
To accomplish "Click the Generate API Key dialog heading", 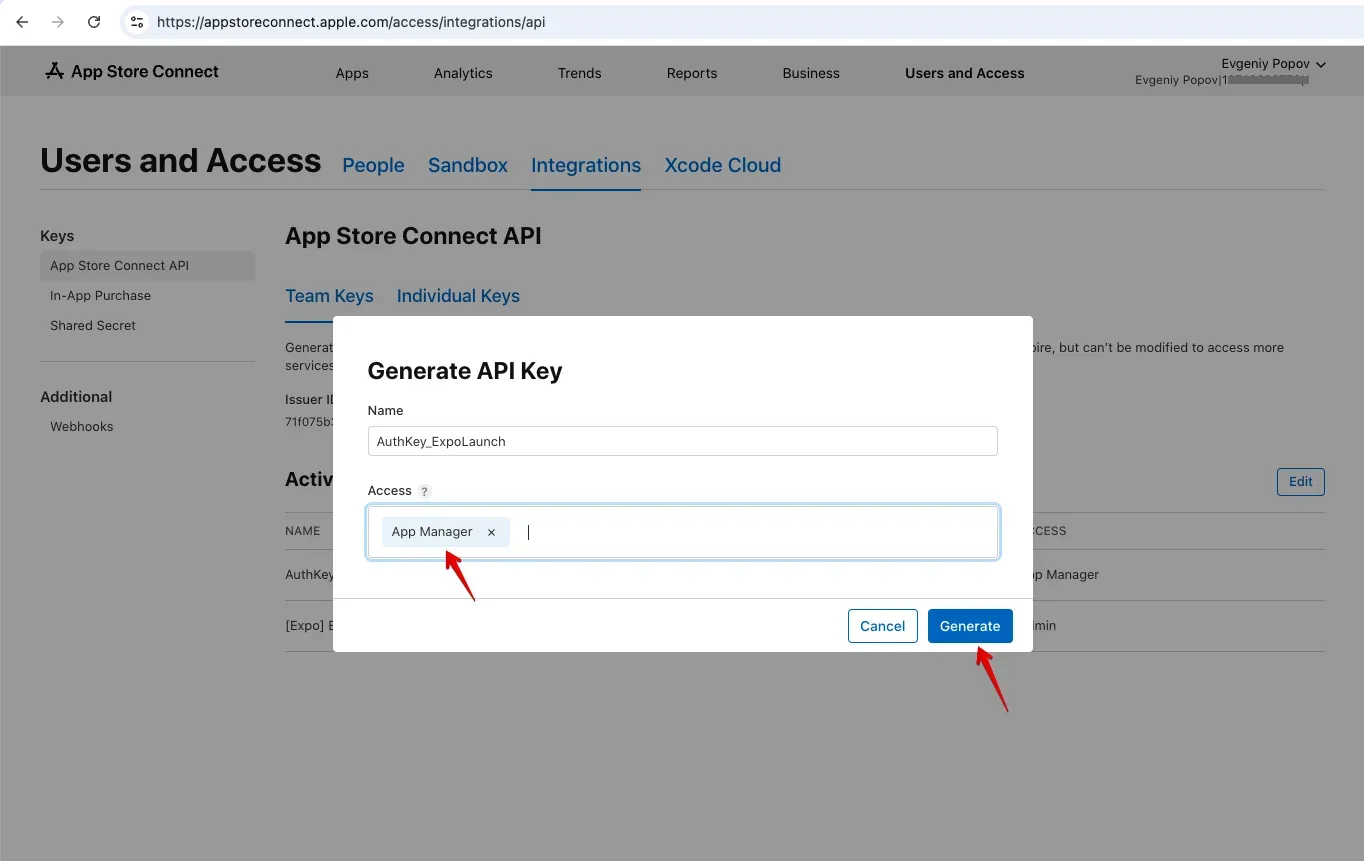I will pos(465,371).
